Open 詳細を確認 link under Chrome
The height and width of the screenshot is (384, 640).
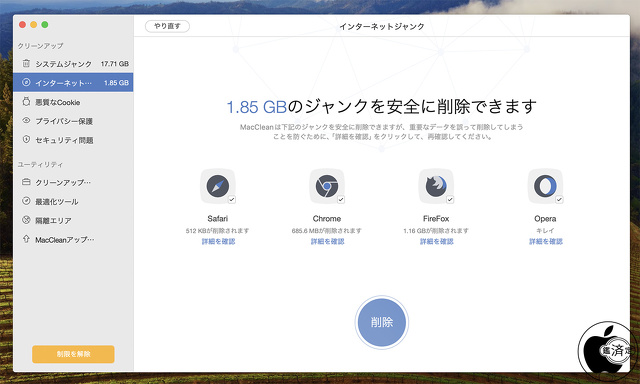[327, 242]
